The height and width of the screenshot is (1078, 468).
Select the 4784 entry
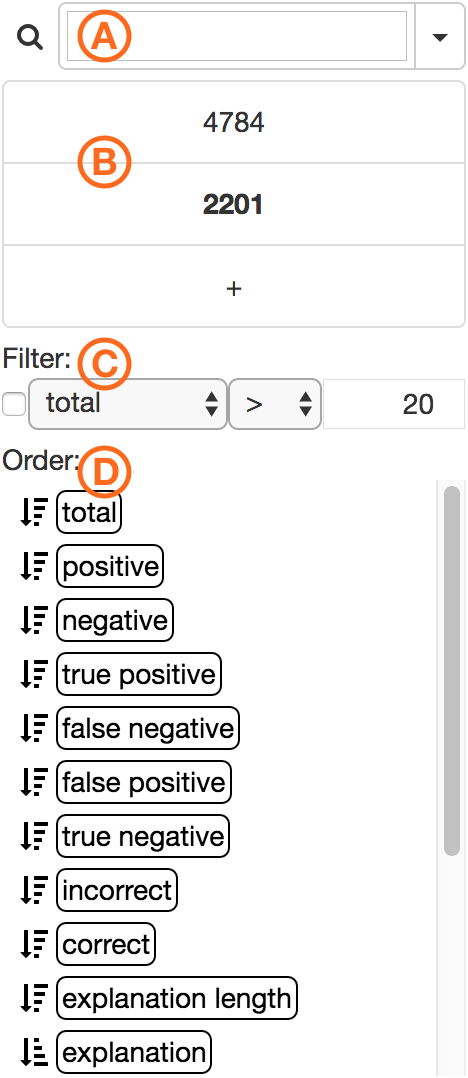tap(234, 122)
